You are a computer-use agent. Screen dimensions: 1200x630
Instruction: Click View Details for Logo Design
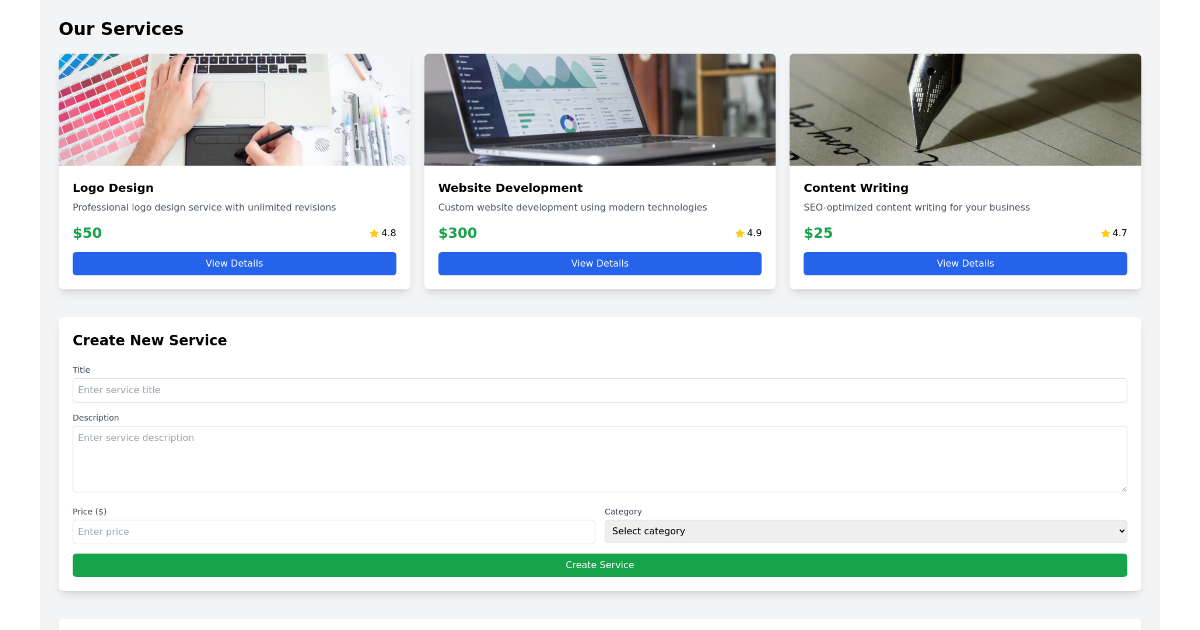click(x=234, y=263)
